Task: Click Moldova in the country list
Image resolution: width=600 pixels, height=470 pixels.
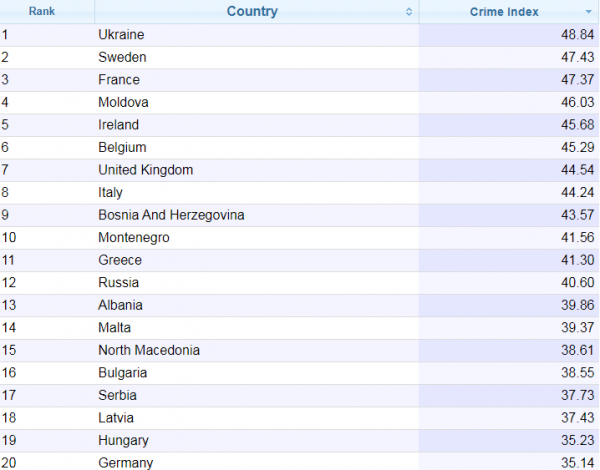Action: (123, 102)
